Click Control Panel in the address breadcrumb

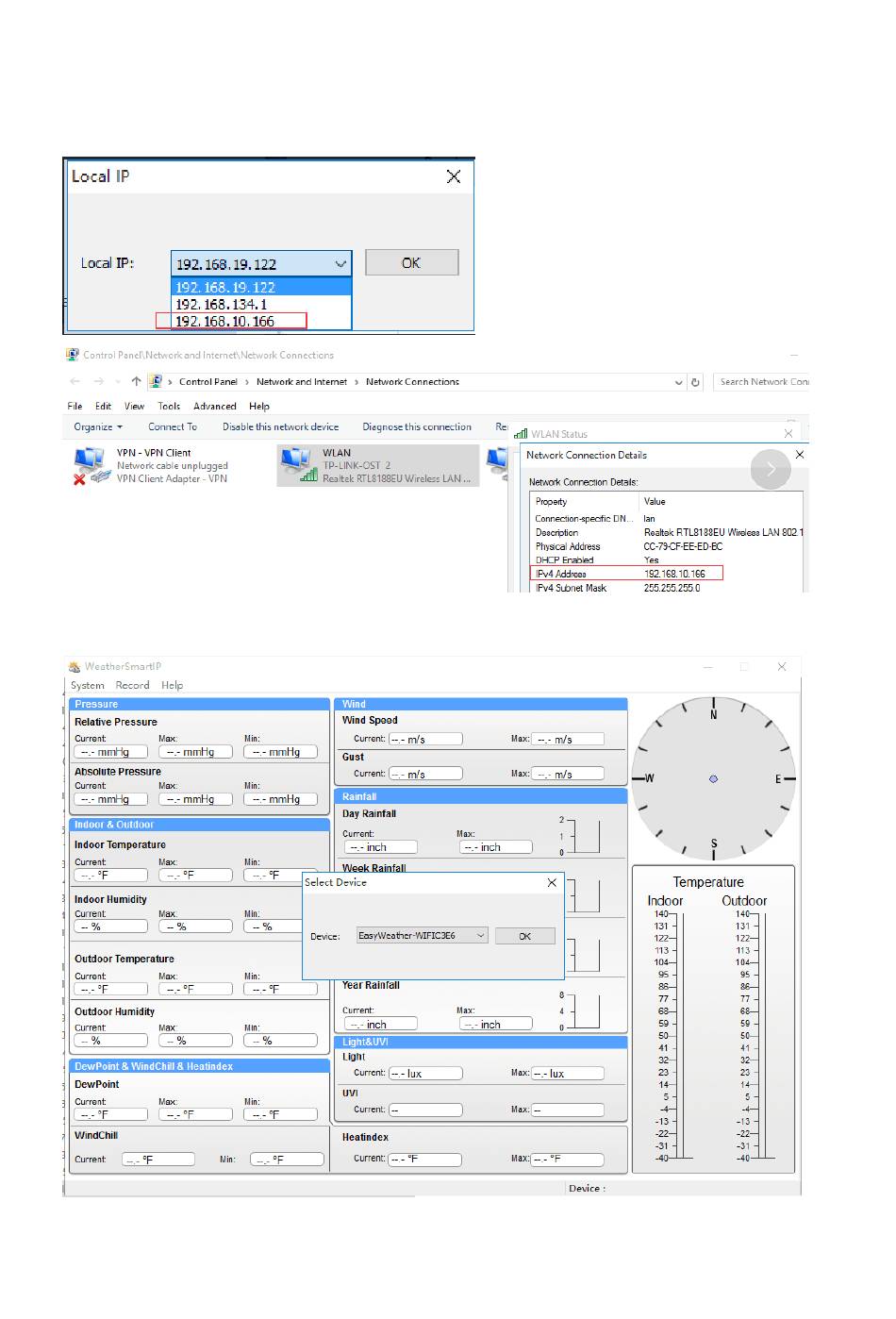(x=208, y=382)
